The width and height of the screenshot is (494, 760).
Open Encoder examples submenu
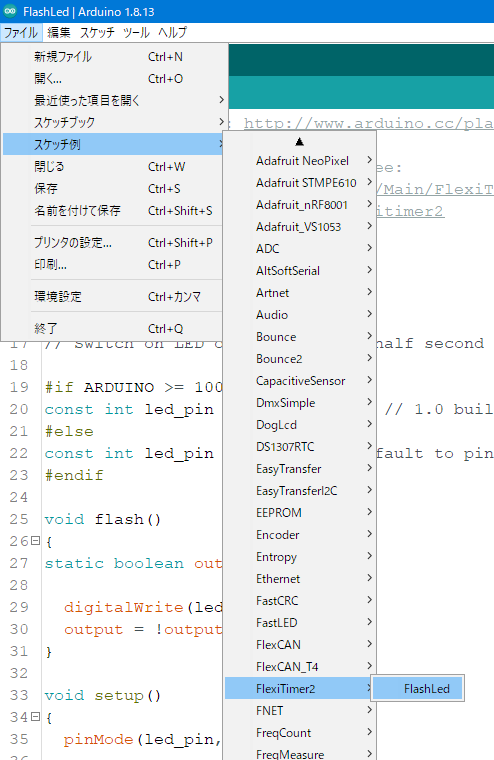[x=300, y=535]
